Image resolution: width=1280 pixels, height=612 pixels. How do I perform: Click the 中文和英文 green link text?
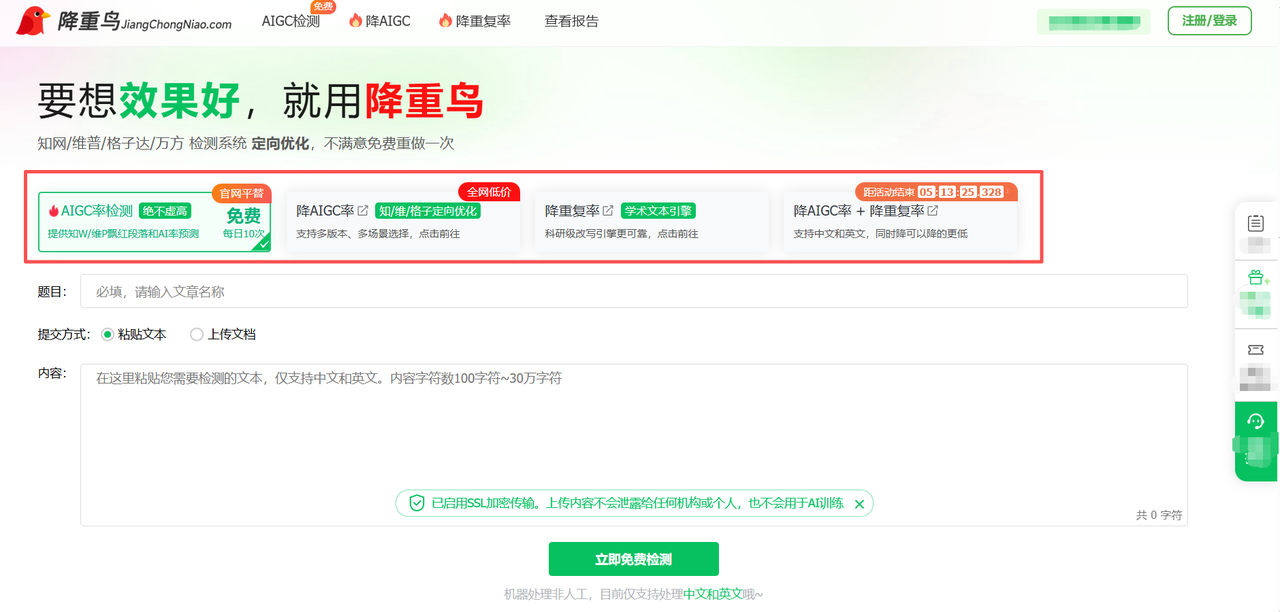click(713, 593)
